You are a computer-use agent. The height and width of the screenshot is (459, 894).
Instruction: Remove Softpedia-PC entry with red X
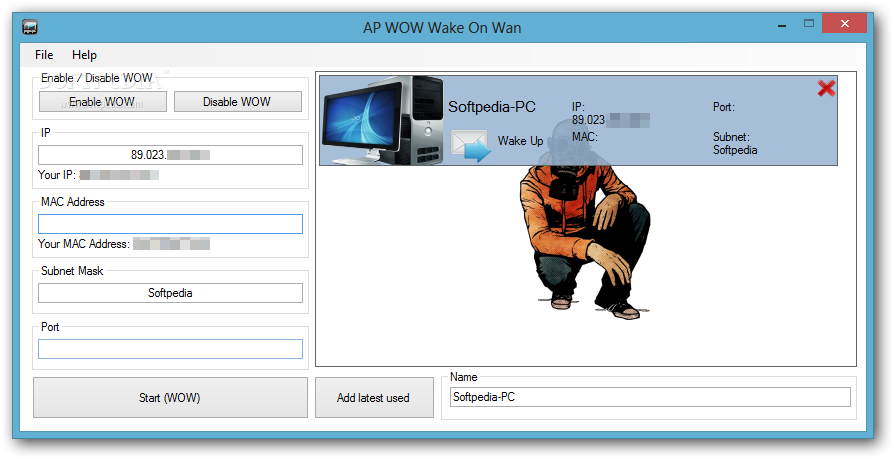826,88
